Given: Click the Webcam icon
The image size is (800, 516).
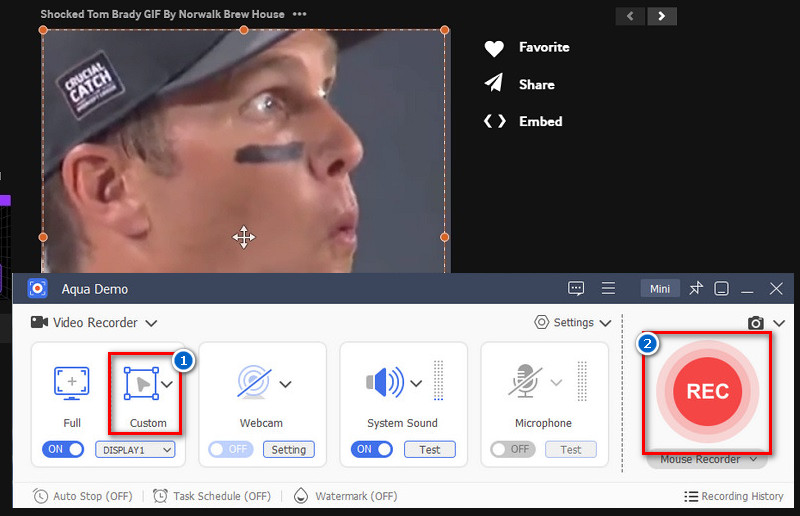Looking at the screenshot, I should click(x=254, y=383).
